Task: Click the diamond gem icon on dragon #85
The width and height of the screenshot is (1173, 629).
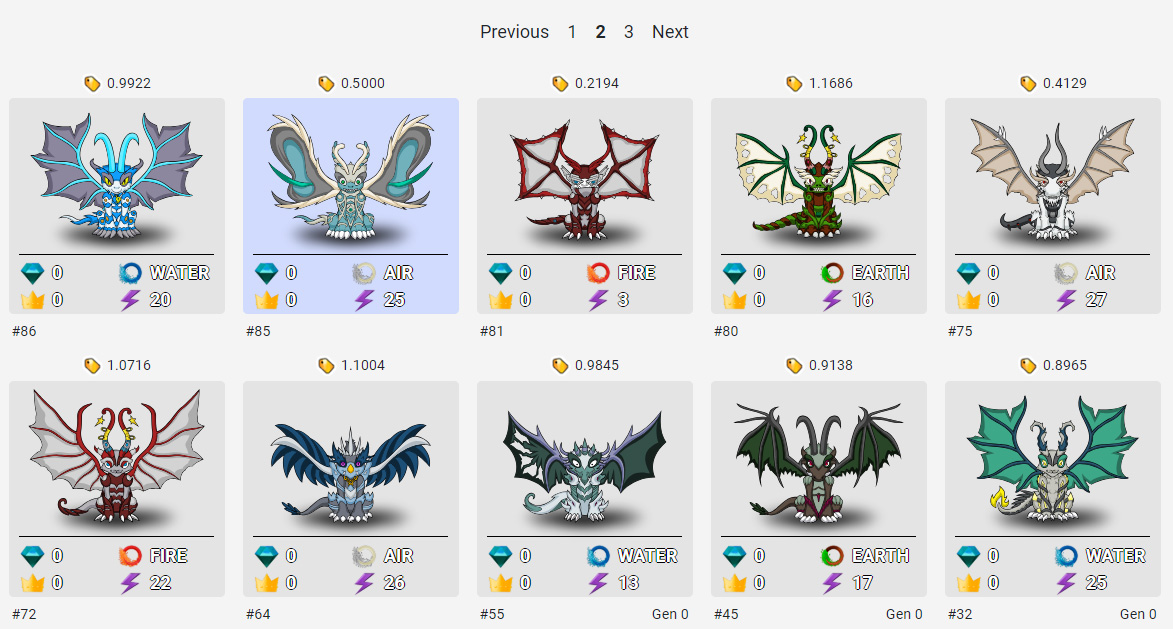Action: click(x=266, y=274)
